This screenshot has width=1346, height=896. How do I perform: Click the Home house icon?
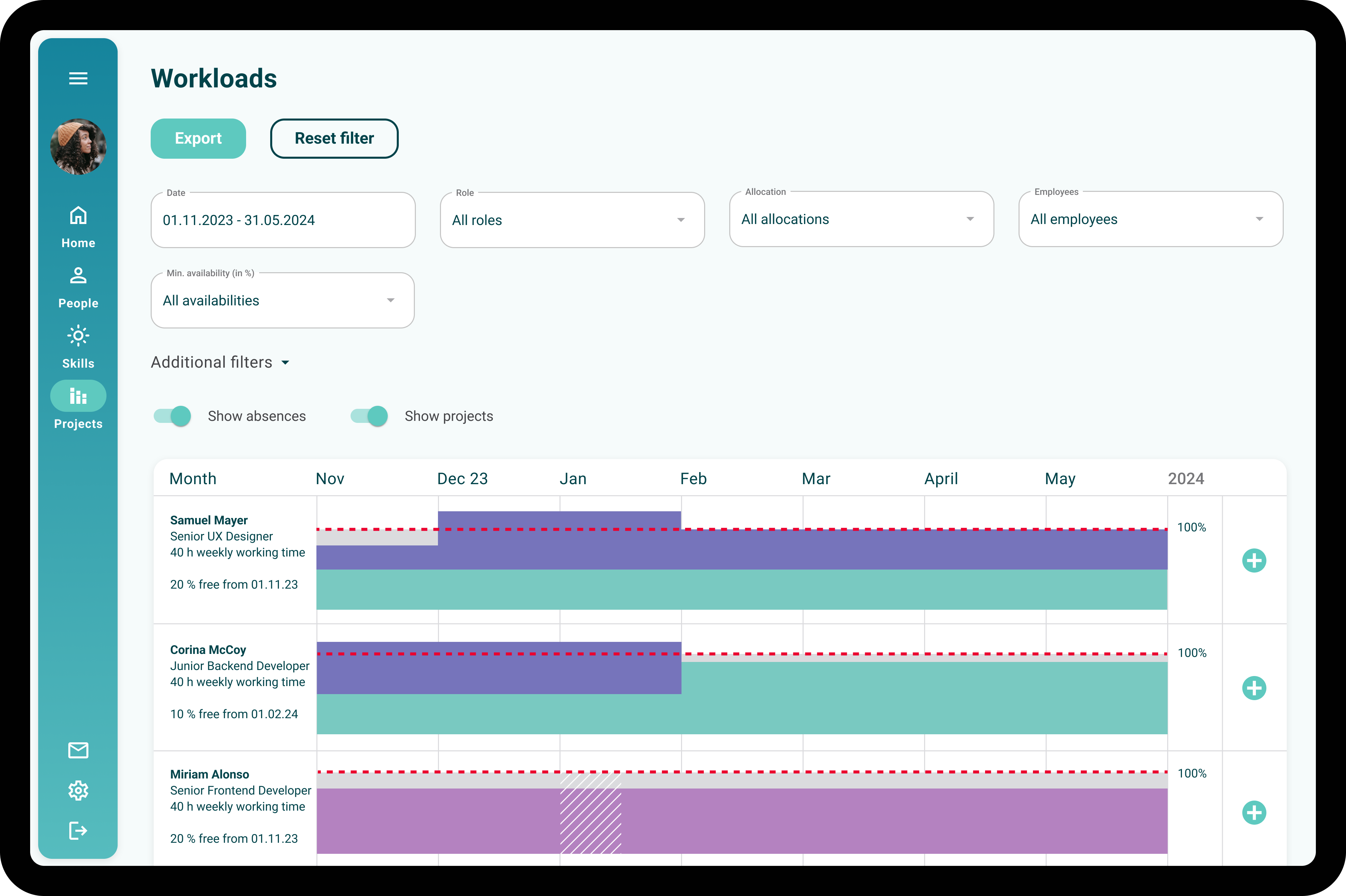click(x=78, y=216)
